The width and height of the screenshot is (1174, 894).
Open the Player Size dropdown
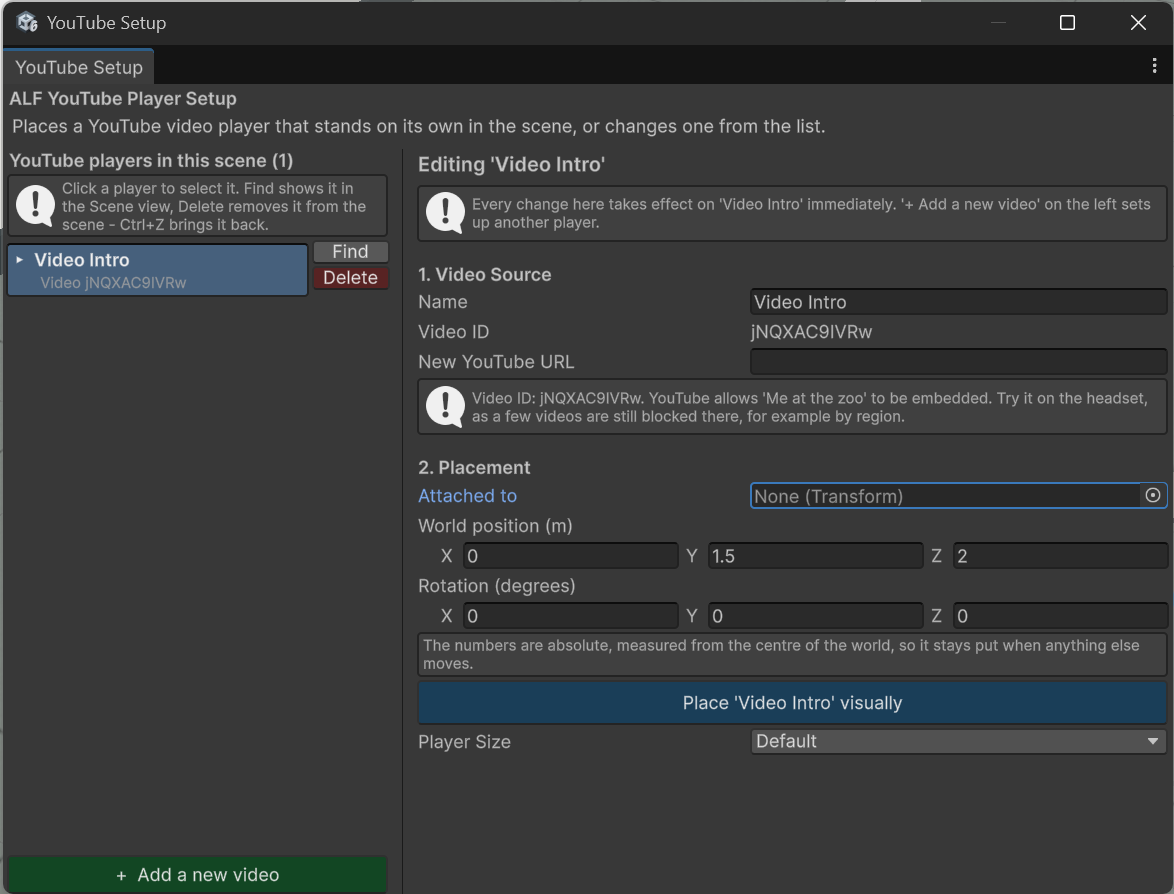[x=958, y=741]
